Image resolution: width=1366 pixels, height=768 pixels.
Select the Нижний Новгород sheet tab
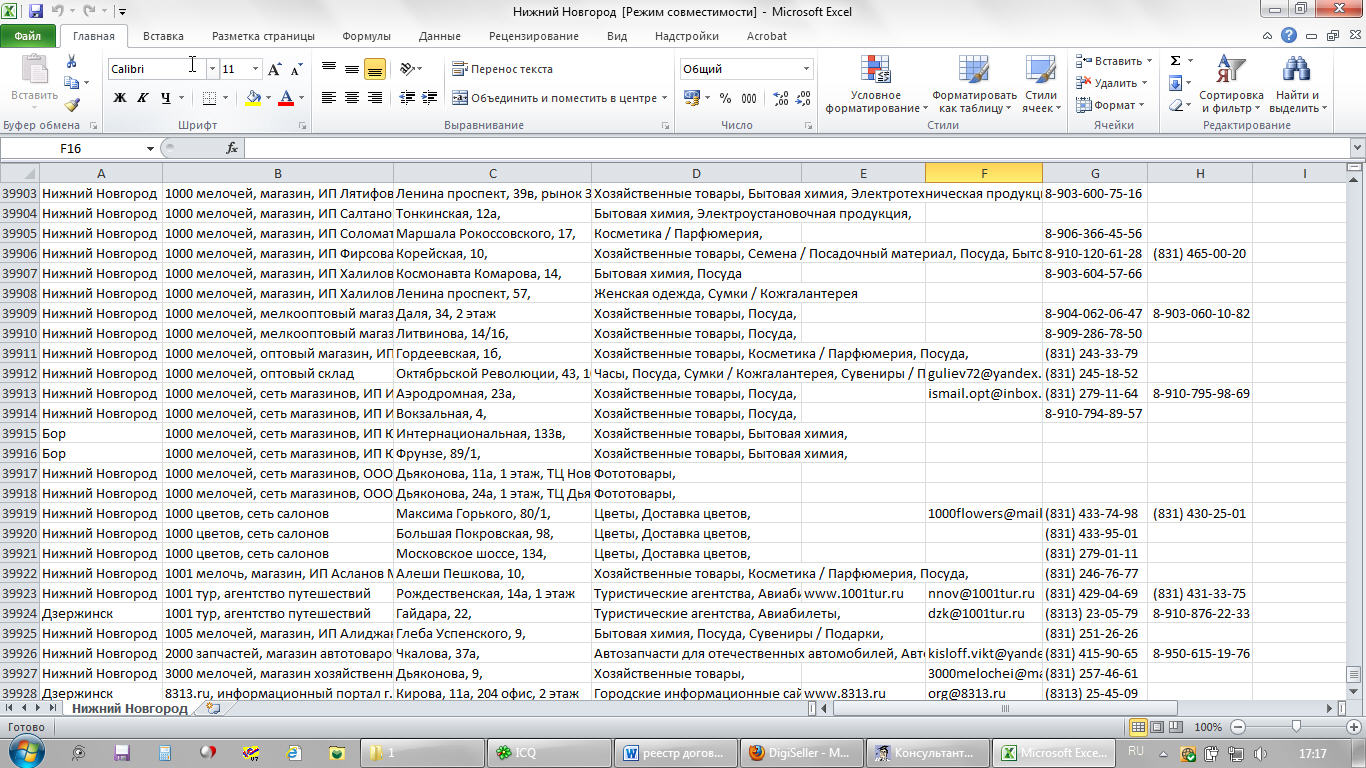coord(130,708)
